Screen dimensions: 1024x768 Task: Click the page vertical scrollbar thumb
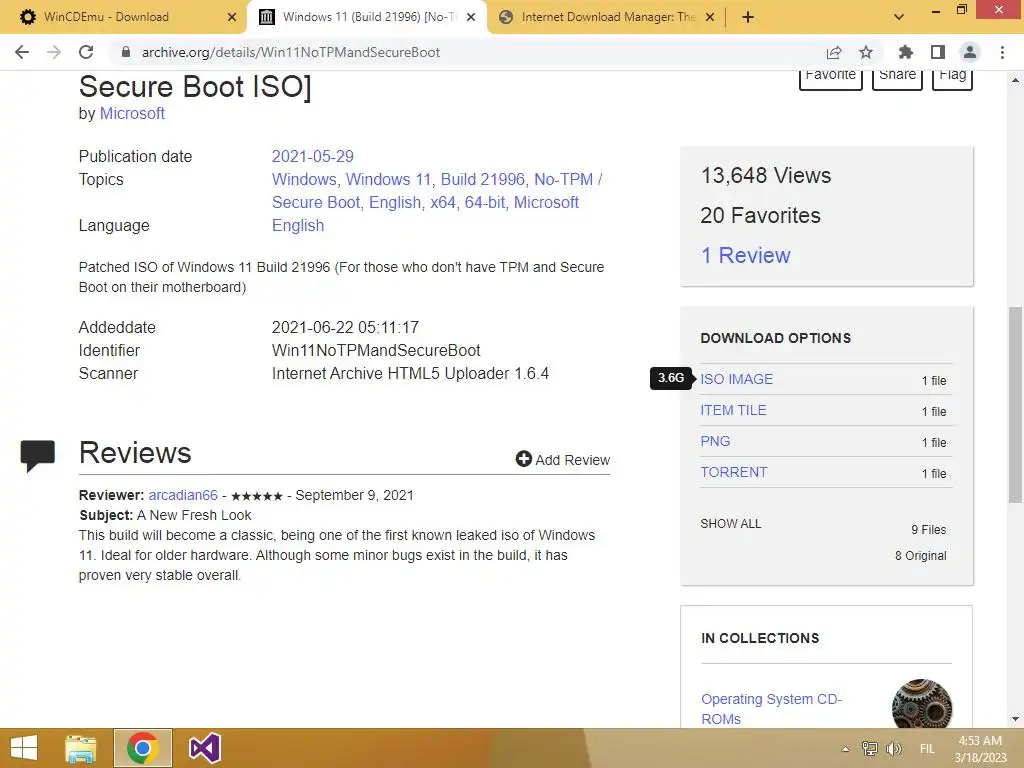1015,405
